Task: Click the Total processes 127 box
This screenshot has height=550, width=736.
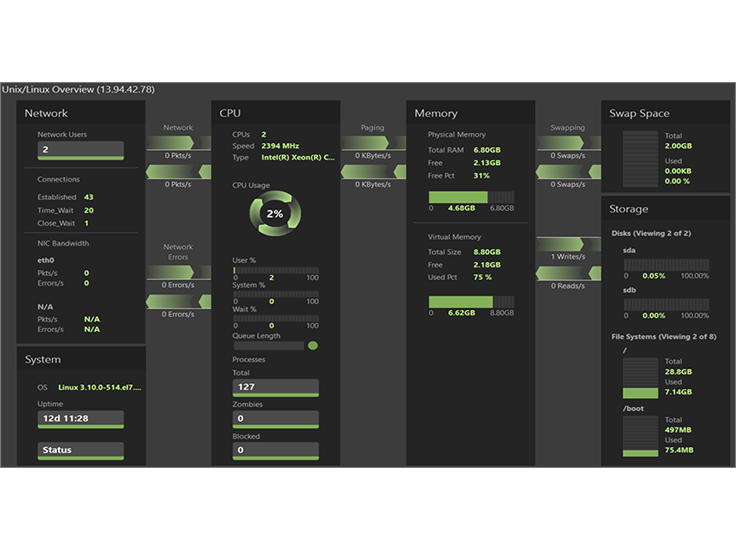Action: click(x=275, y=388)
